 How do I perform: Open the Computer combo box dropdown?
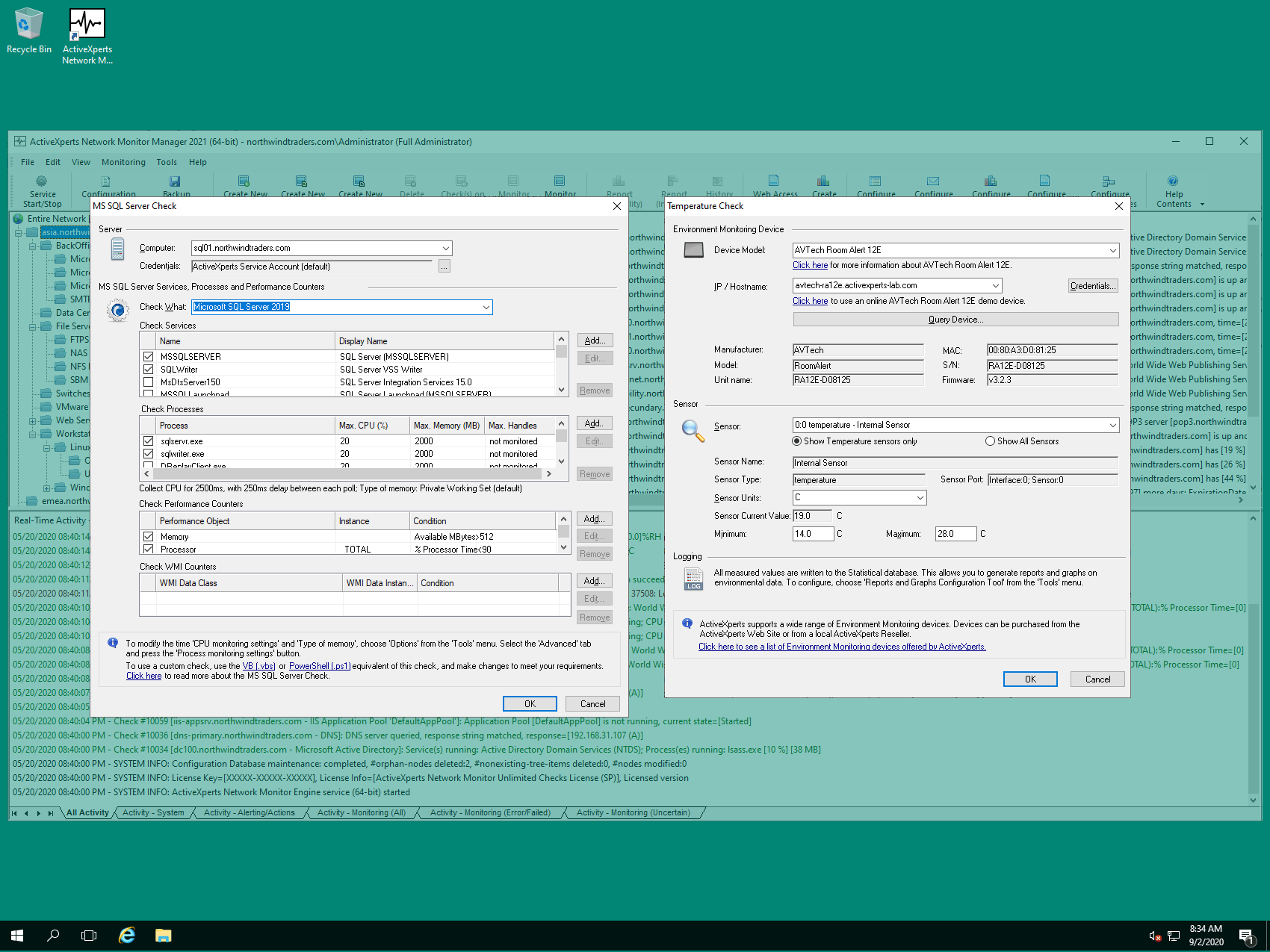(x=445, y=249)
